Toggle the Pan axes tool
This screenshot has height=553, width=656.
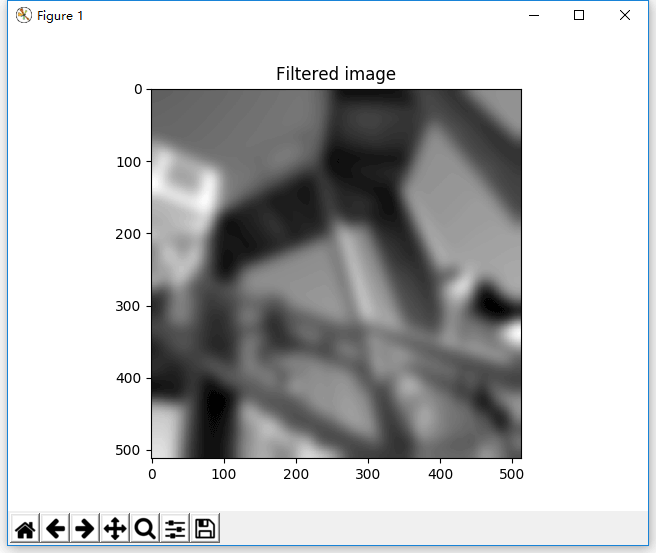[x=115, y=529]
